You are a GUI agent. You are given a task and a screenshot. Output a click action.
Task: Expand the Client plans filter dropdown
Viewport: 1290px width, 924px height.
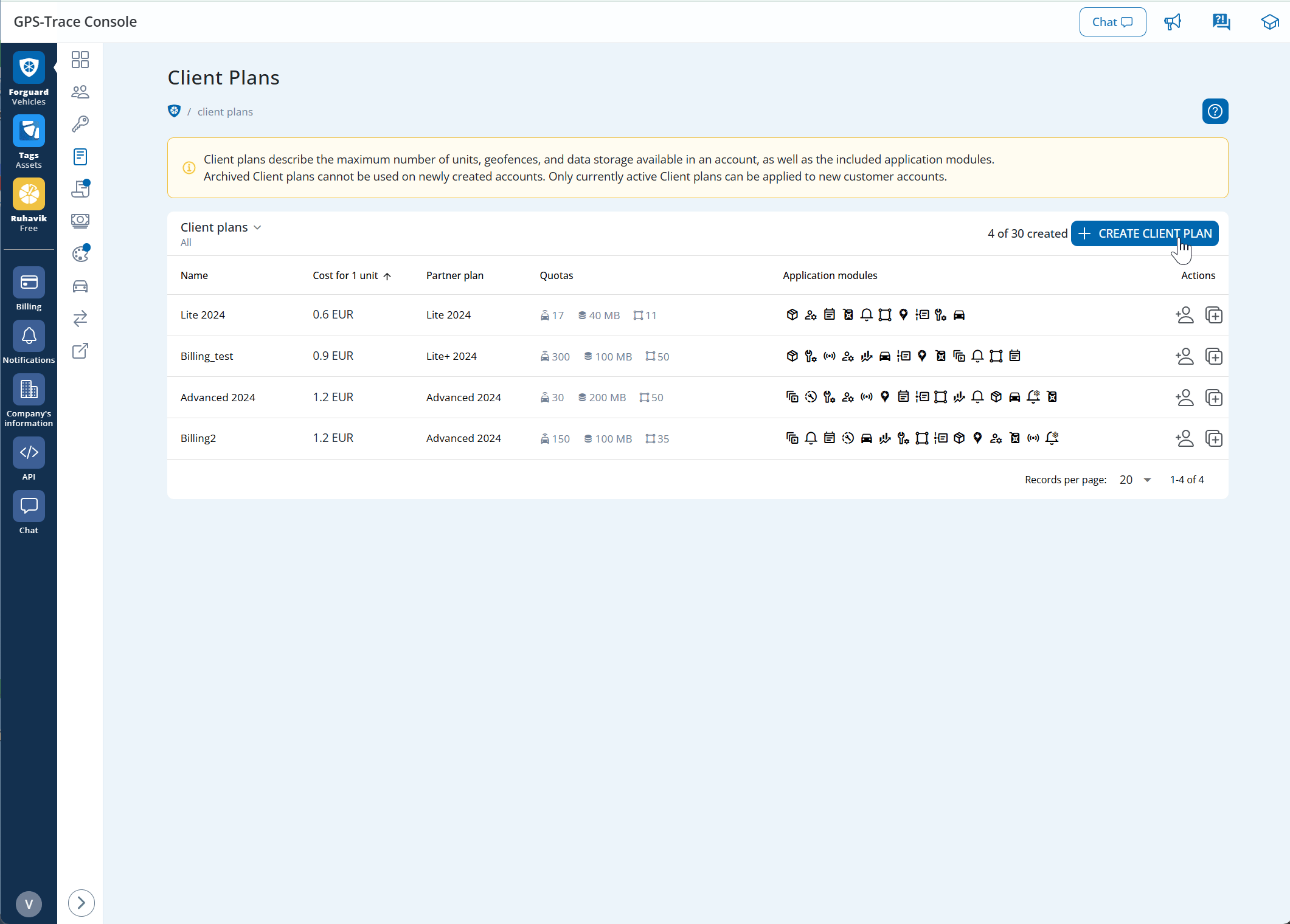coord(221,227)
